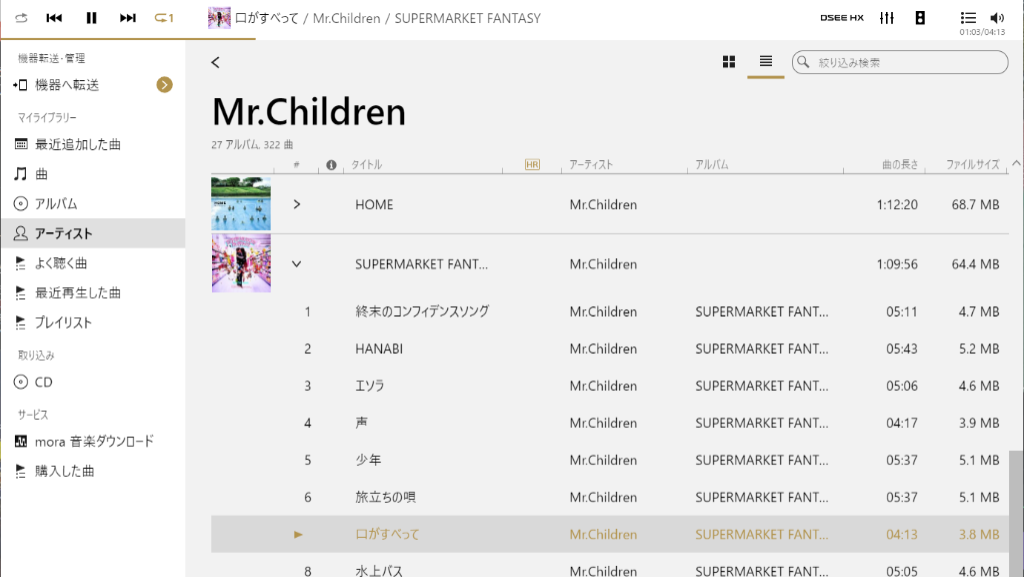
Task: Show the play queue list
Action: 967,17
